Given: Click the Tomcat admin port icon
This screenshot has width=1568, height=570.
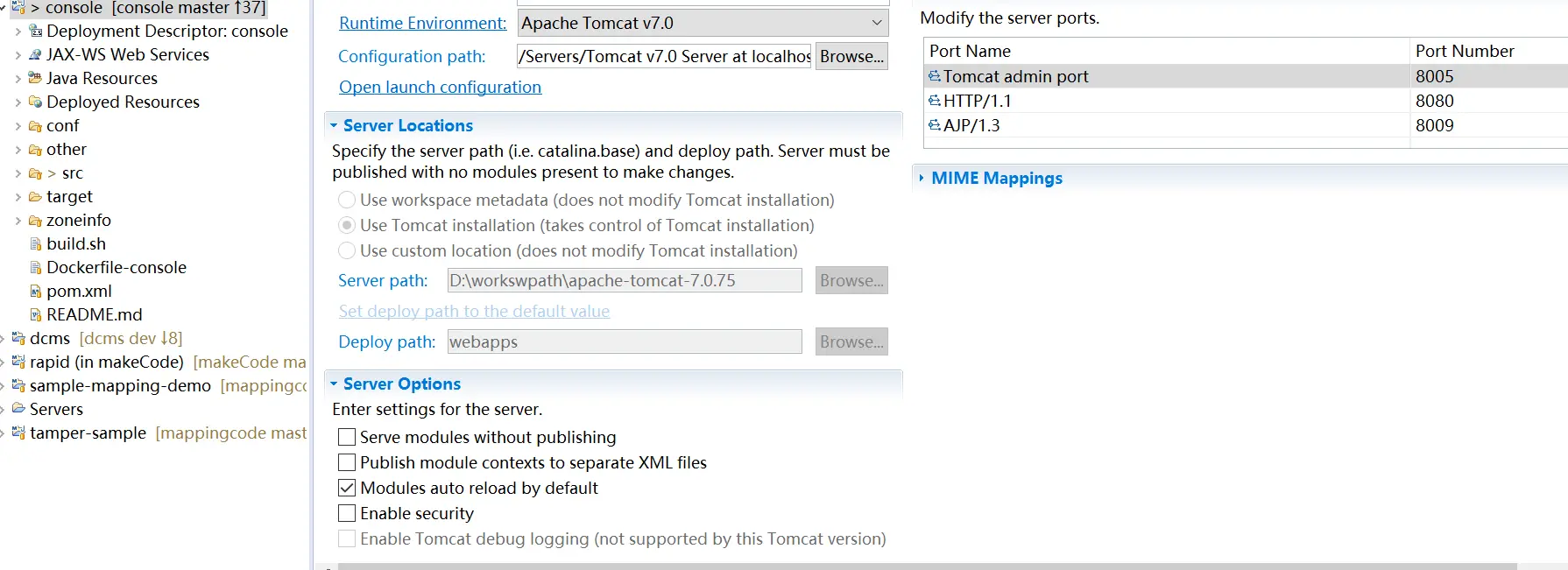Looking at the screenshot, I should coord(935,76).
